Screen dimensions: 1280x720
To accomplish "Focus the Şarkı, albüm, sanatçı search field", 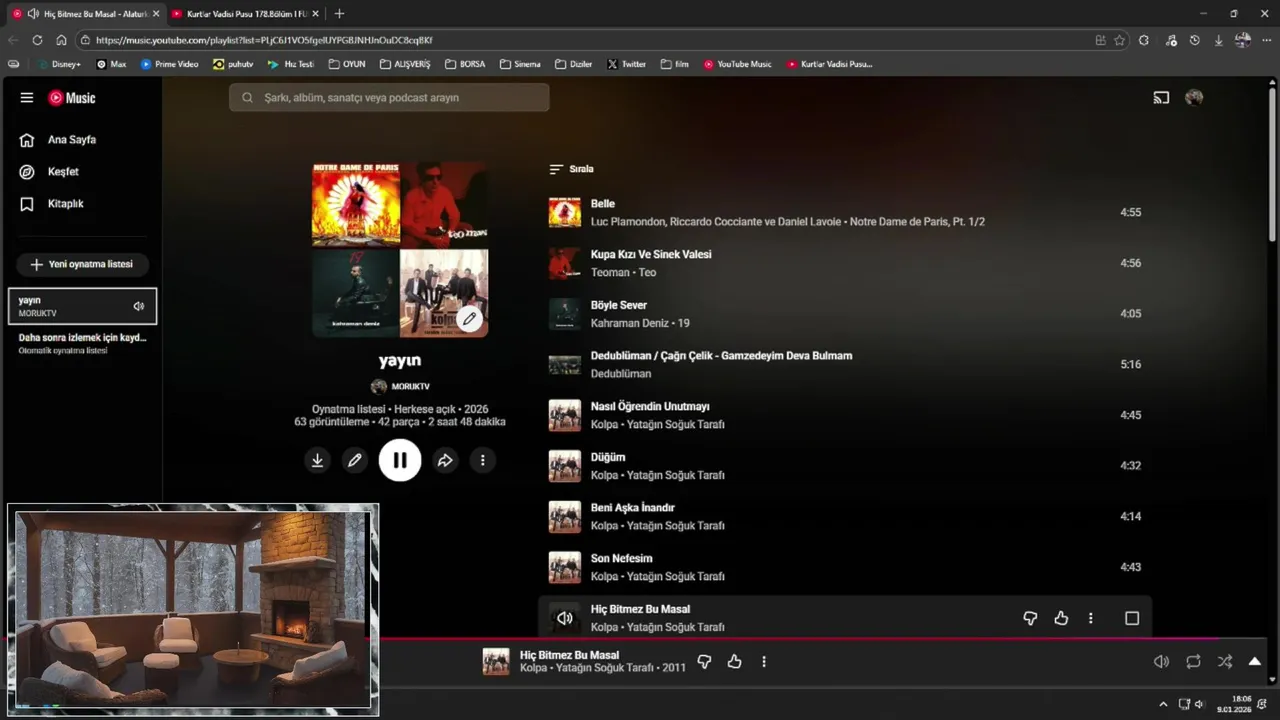I will [x=389, y=98].
